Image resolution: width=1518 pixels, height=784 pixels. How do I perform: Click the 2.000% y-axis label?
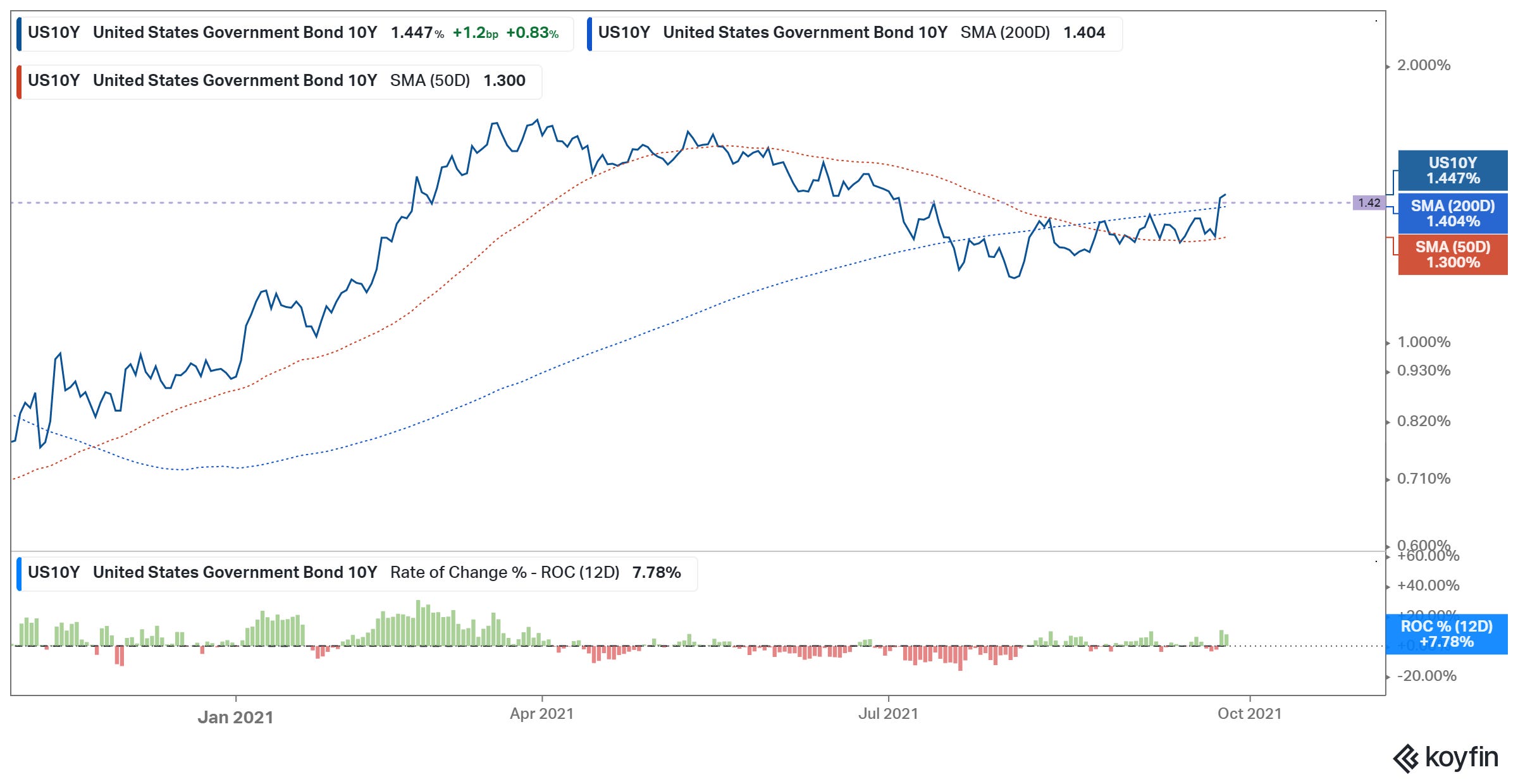pyautogui.click(x=1424, y=65)
